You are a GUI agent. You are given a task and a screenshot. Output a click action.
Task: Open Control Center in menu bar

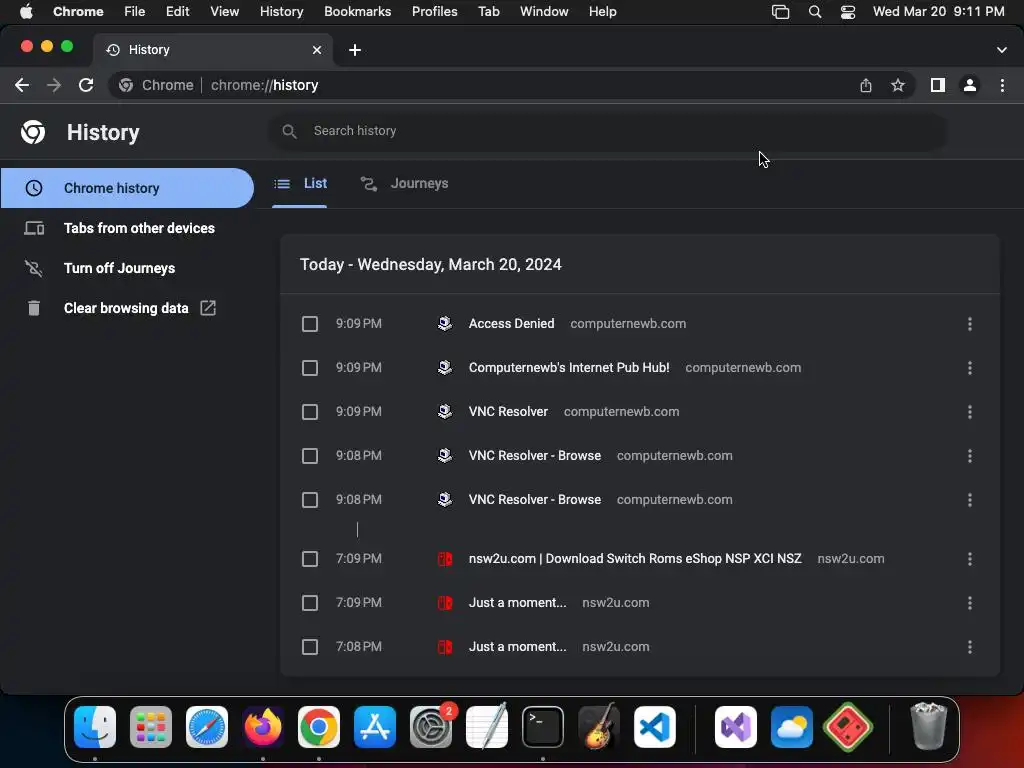coord(848,12)
